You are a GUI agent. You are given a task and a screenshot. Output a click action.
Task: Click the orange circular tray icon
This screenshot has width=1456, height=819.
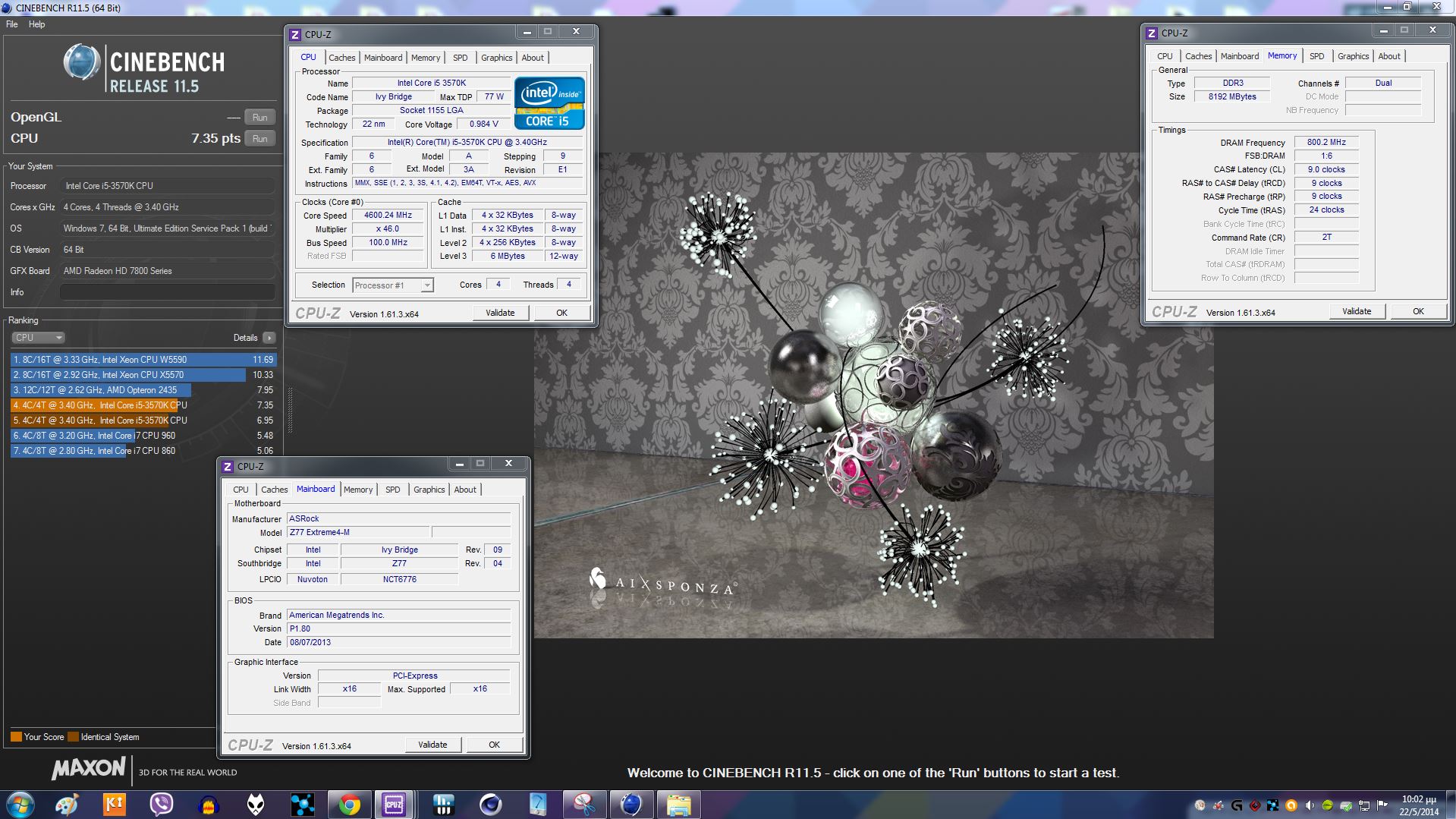(x=1291, y=805)
